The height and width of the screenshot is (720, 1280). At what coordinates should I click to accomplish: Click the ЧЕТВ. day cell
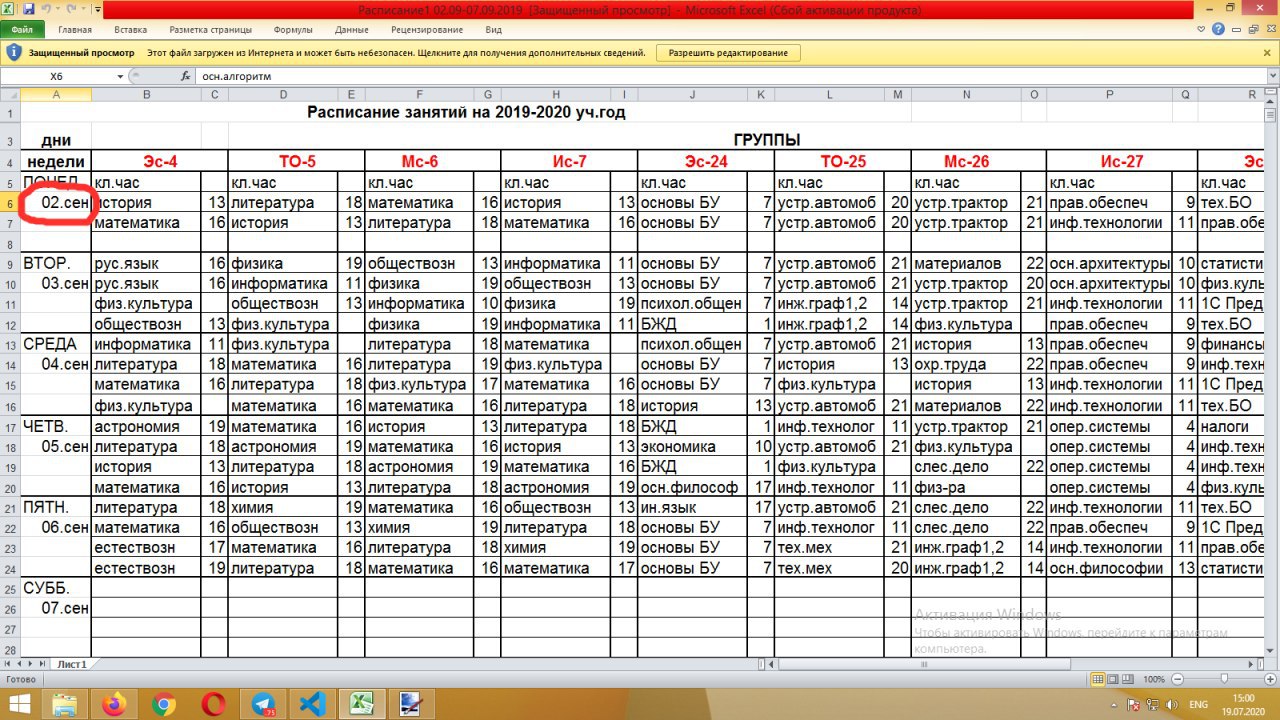[x=56, y=427]
